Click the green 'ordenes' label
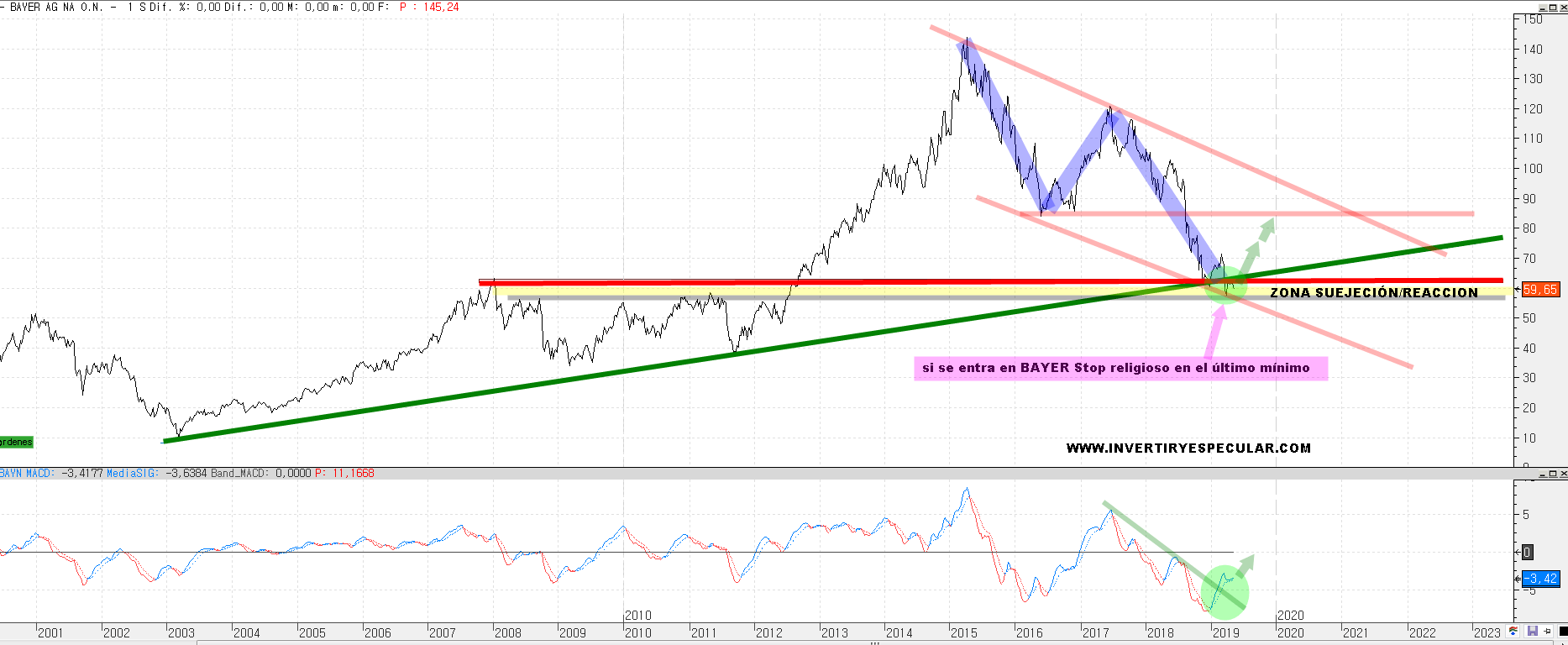Image resolution: width=1568 pixels, height=645 pixels. 16,442
